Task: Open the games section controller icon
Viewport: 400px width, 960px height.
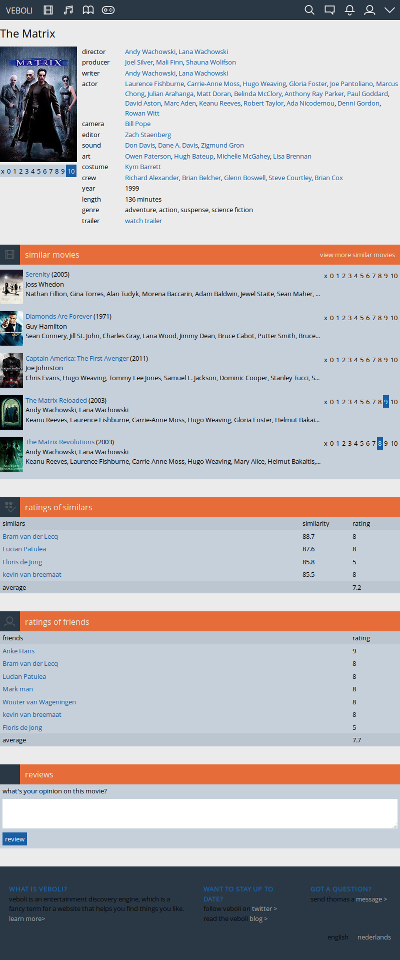Action: [x=108, y=10]
